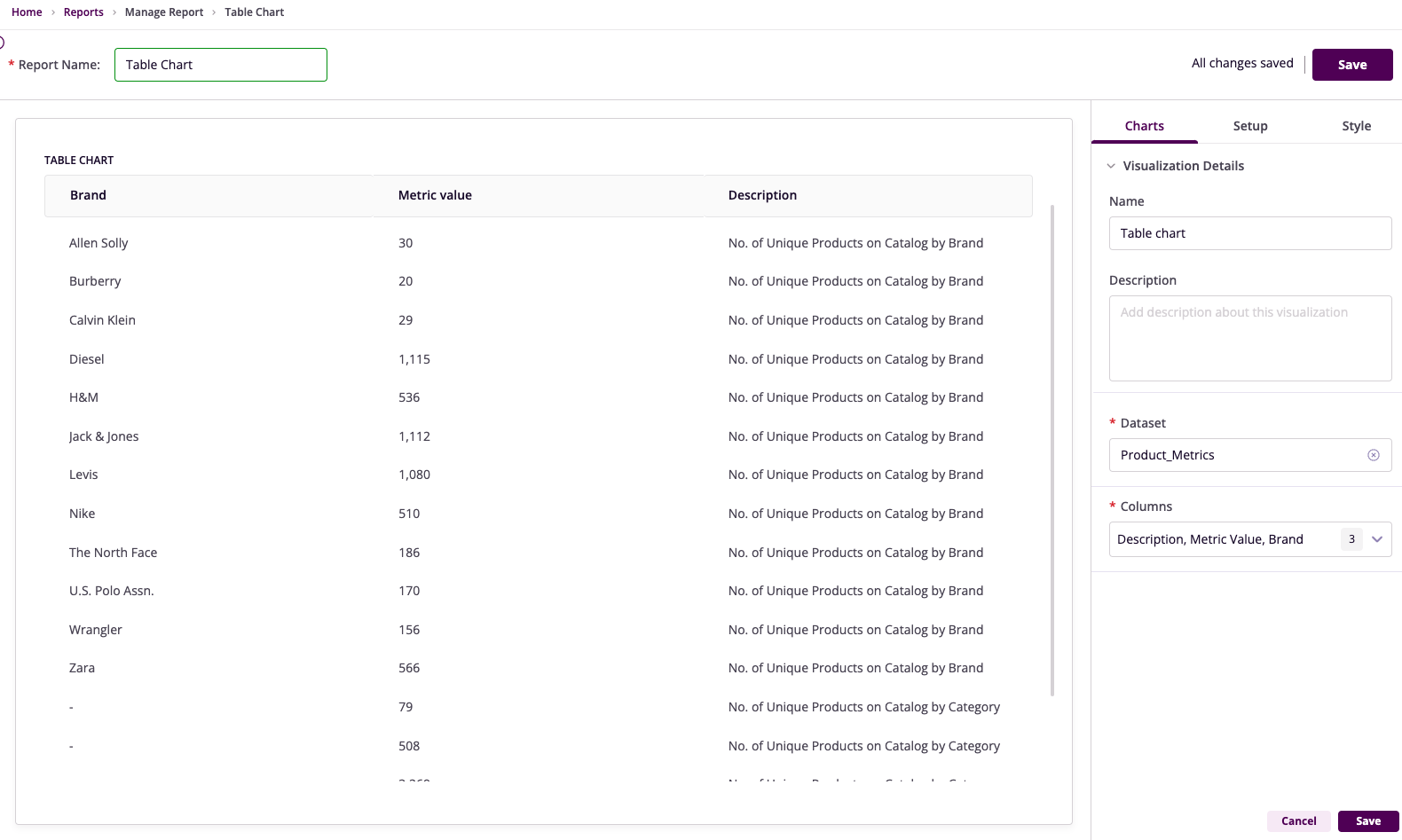Focus the visualization Name field
This screenshot has height=840, width=1402.
pyautogui.click(x=1249, y=233)
